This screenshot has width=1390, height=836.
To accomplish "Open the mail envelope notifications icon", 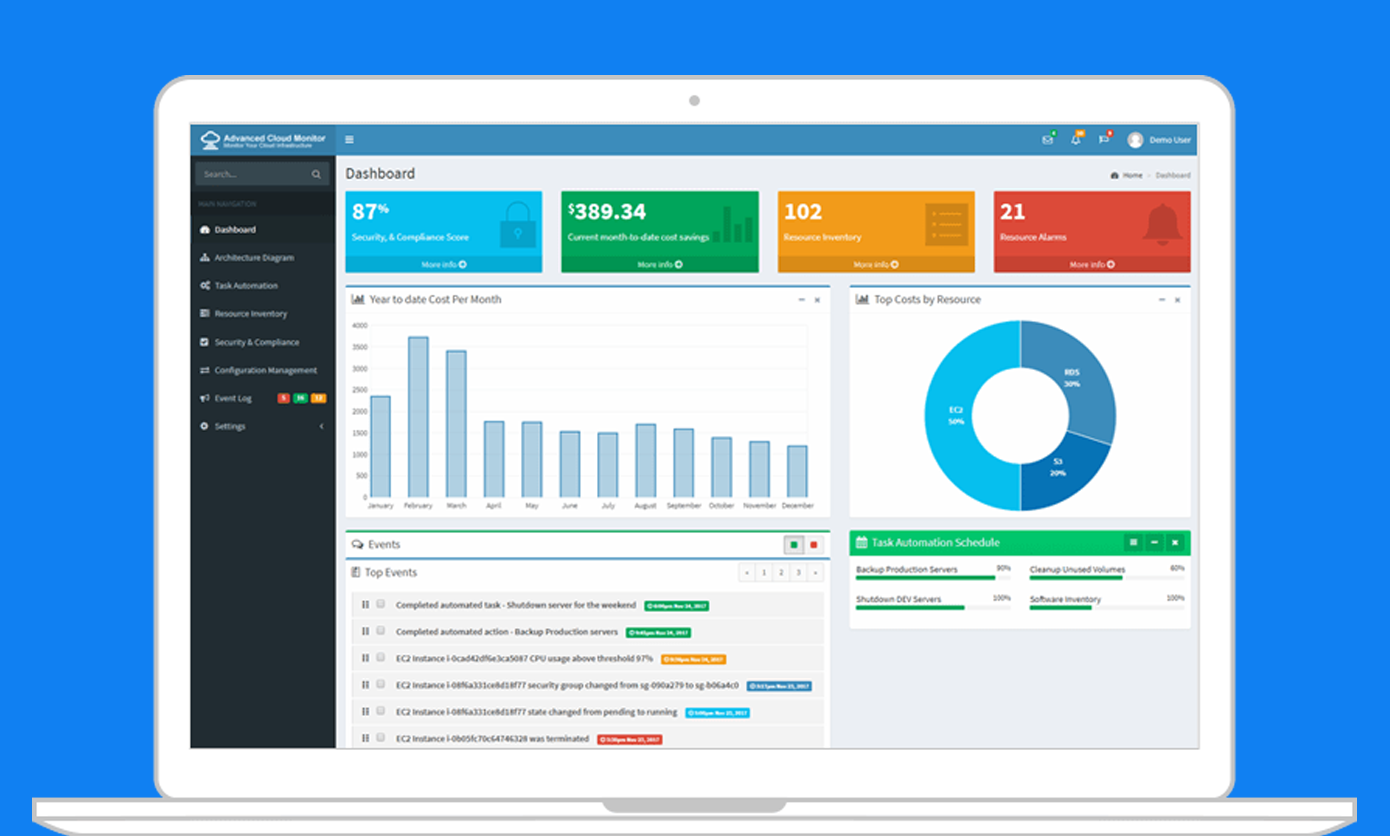I will point(1047,140).
